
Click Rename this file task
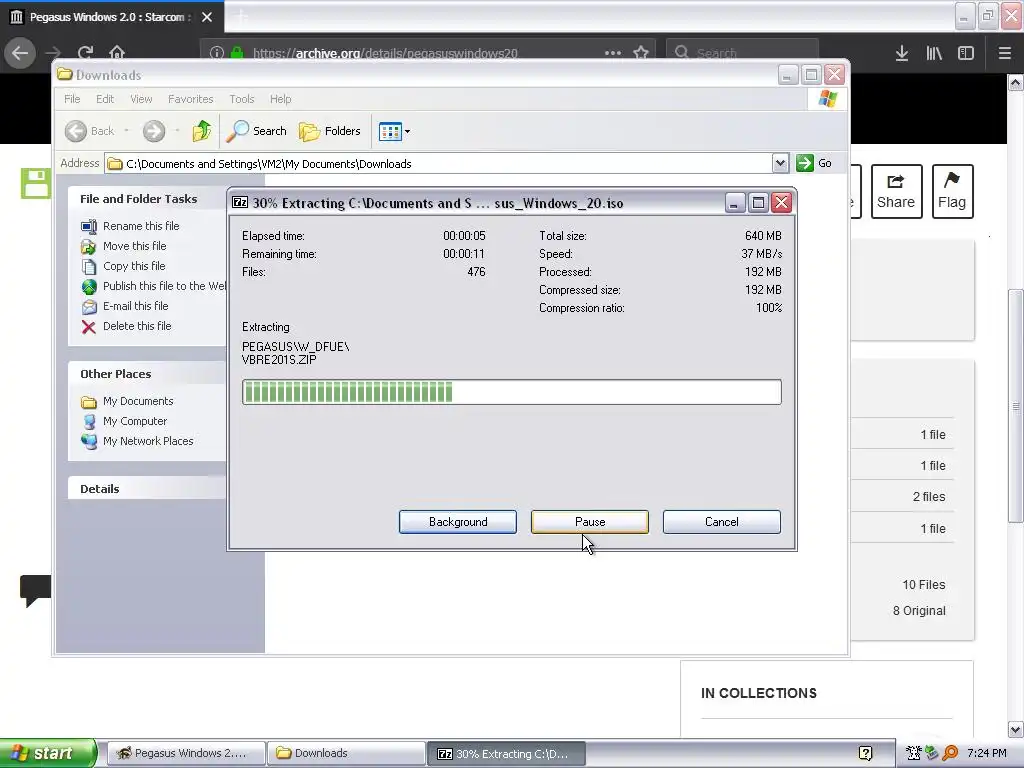[130, 226]
